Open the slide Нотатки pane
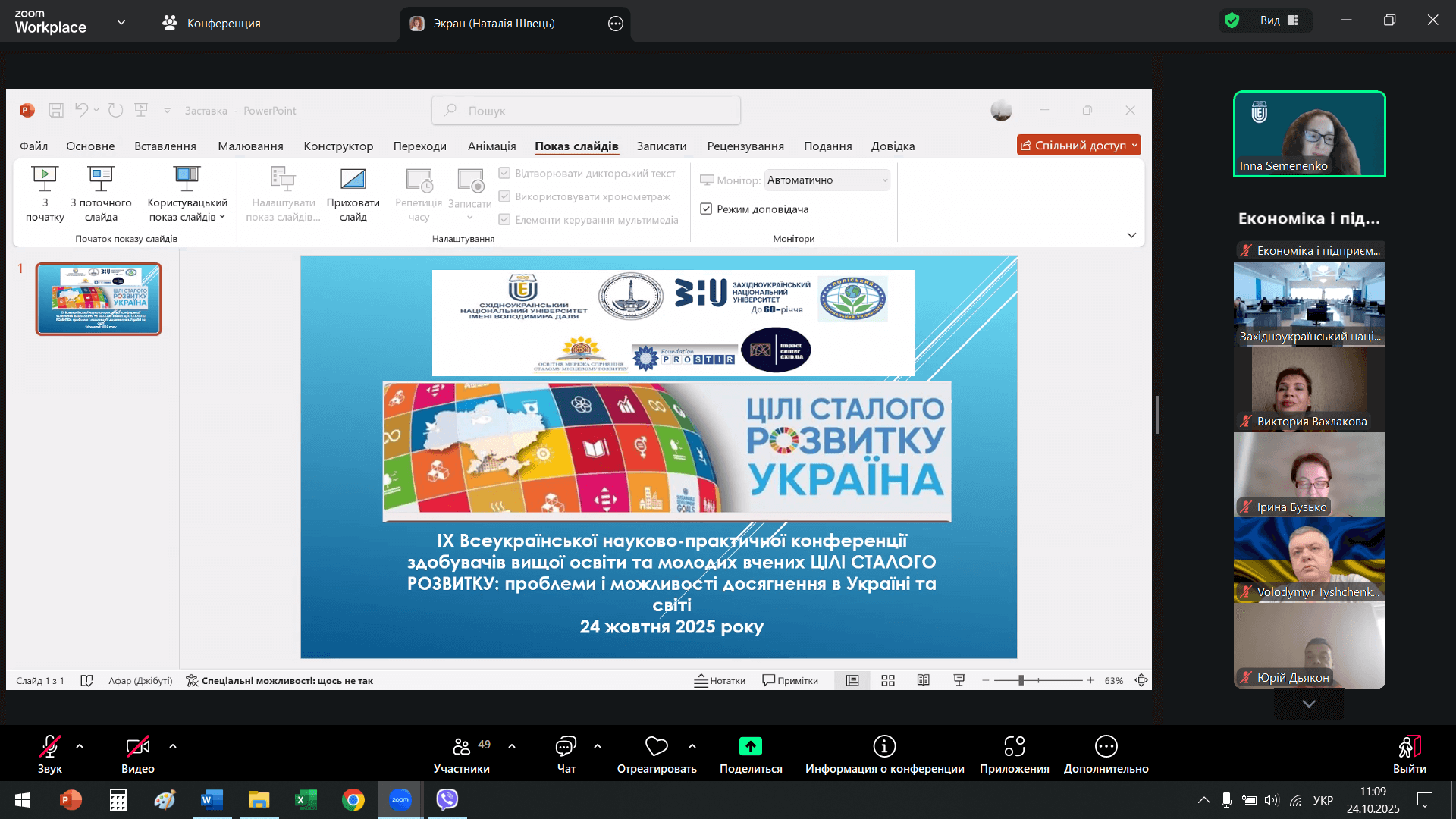 pyautogui.click(x=720, y=680)
